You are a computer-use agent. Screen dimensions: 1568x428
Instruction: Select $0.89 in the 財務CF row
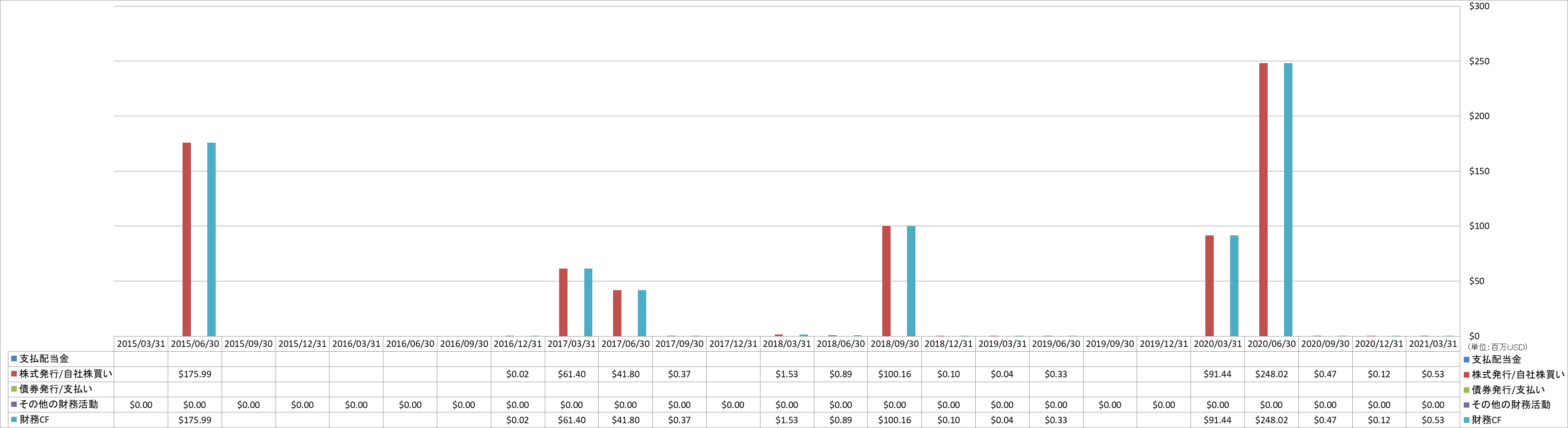tap(841, 420)
